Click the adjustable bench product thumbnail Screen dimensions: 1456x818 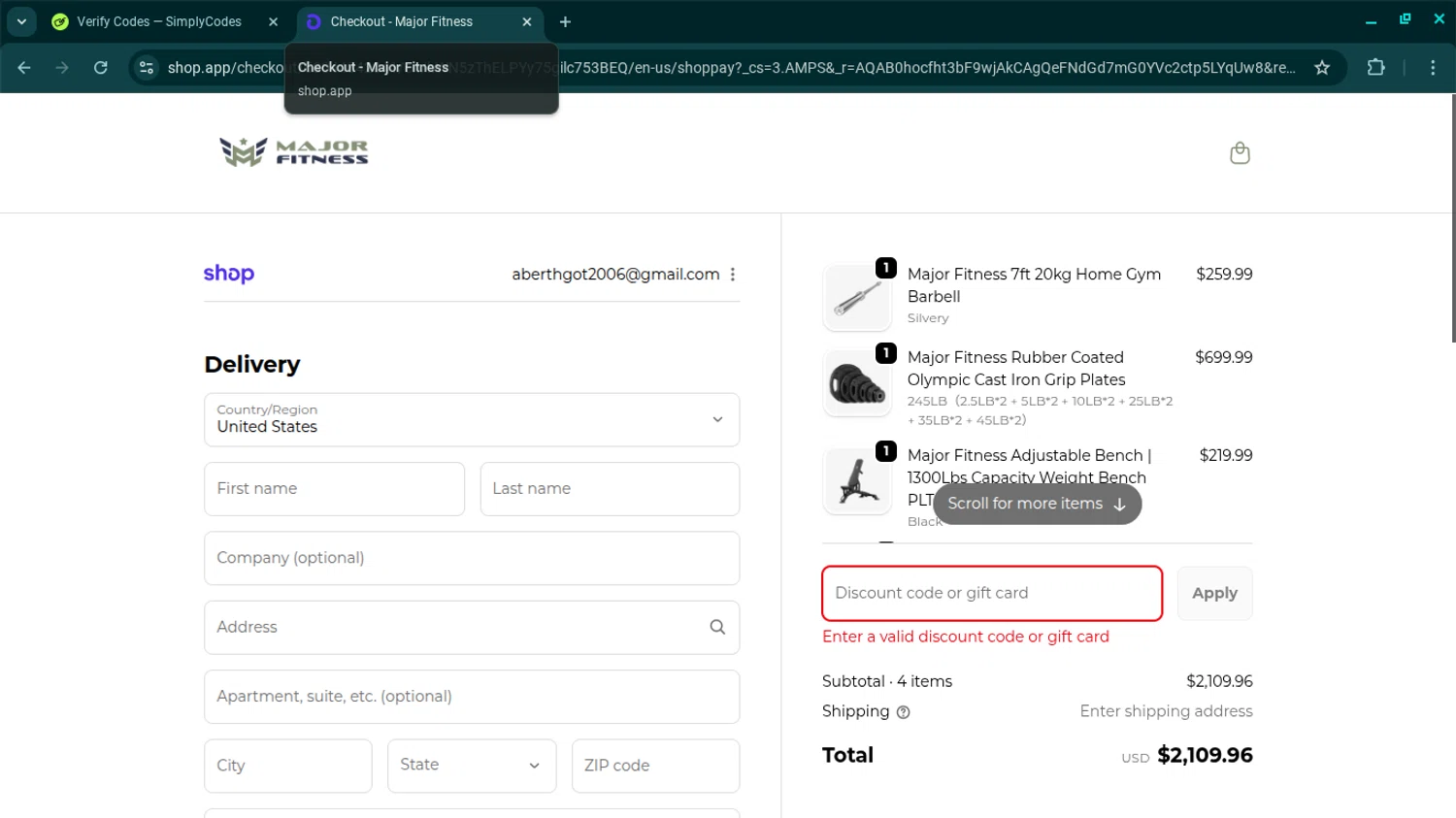(x=857, y=481)
